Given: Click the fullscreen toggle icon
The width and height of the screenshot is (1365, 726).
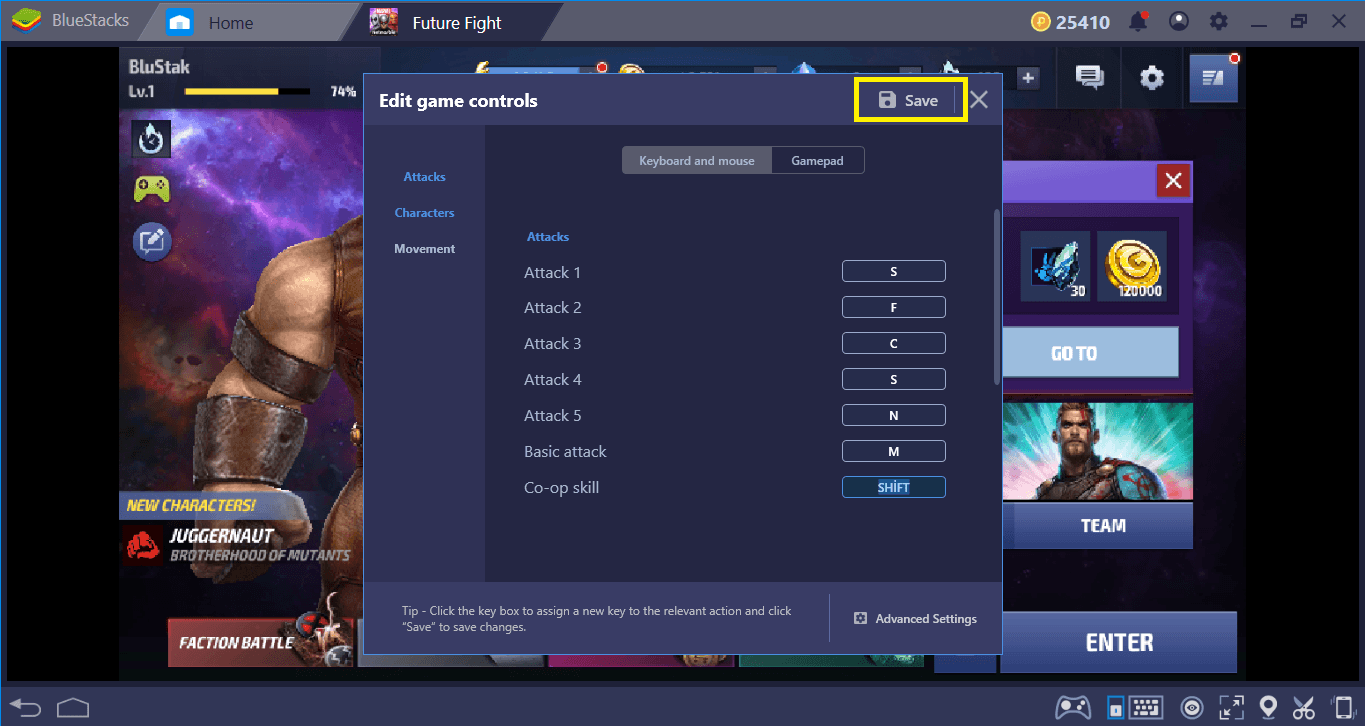Looking at the screenshot, I should click(1231, 707).
